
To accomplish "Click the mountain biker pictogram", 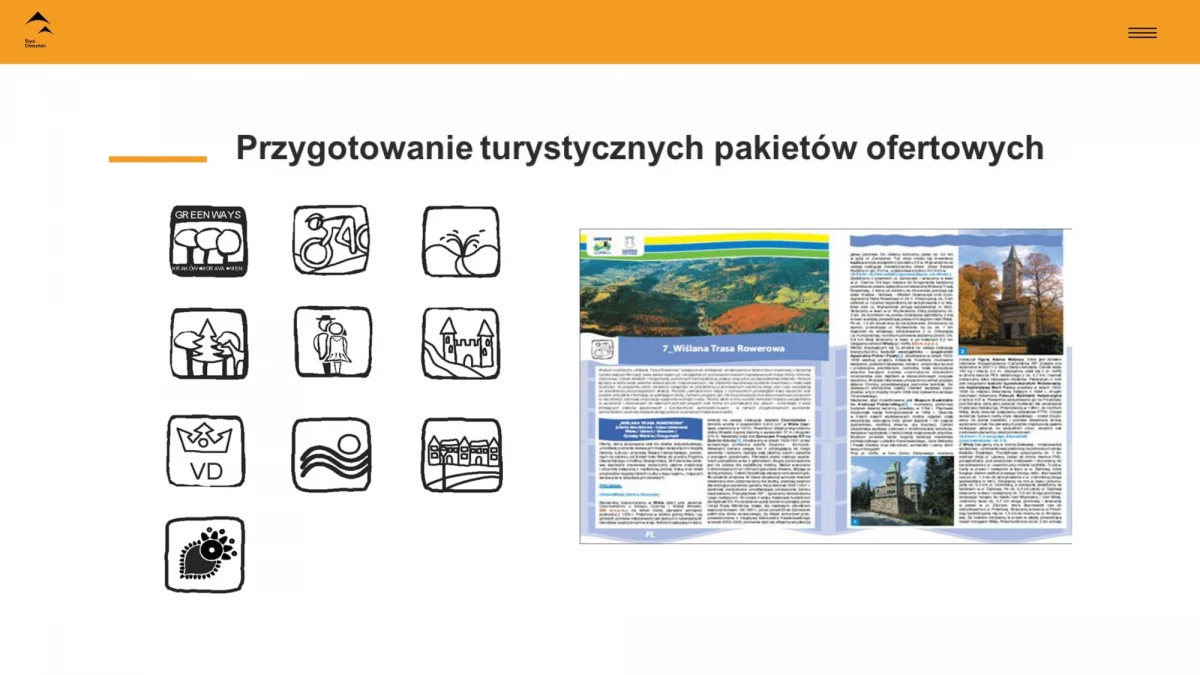I will click(x=332, y=238).
